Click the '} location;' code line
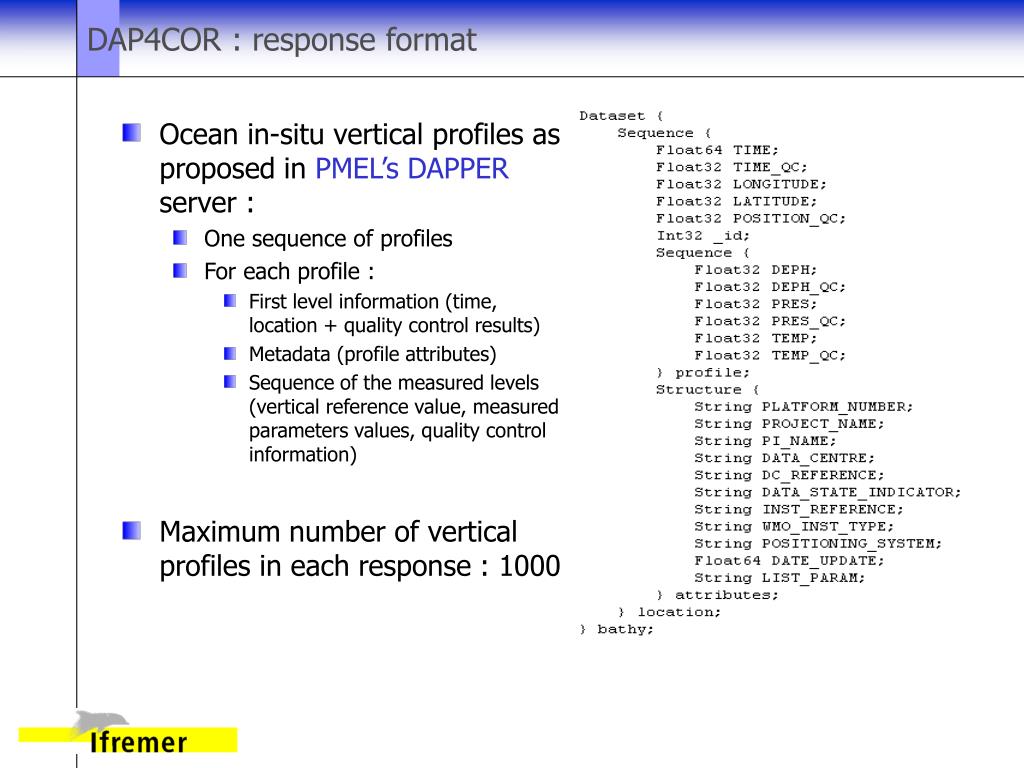The width and height of the screenshot is (1024, 768). pos(669,612)
